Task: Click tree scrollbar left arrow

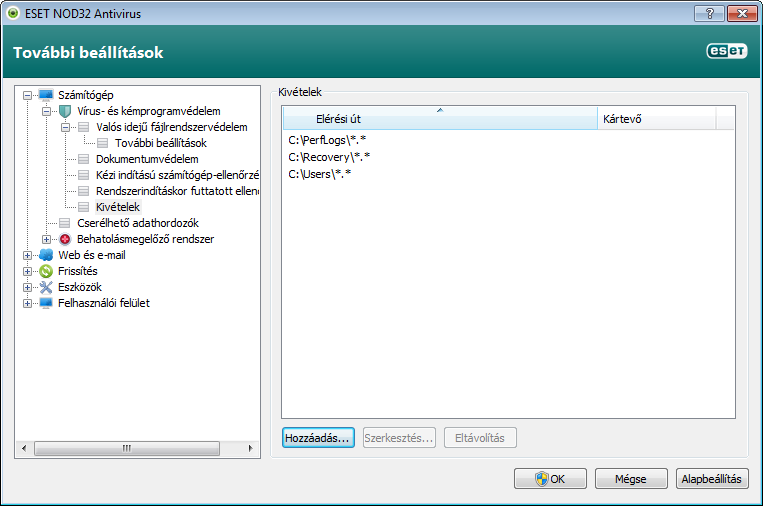Action: pos(24,448)
